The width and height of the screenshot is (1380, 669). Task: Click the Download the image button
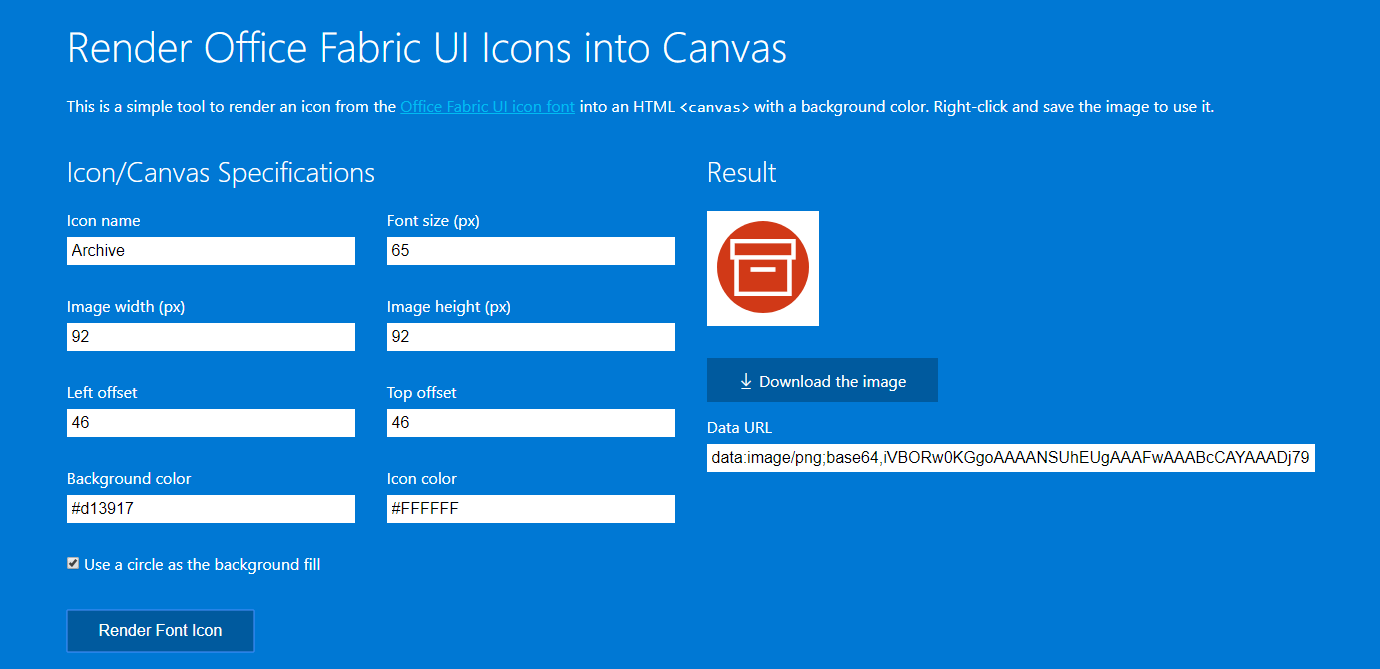(822, 380)
